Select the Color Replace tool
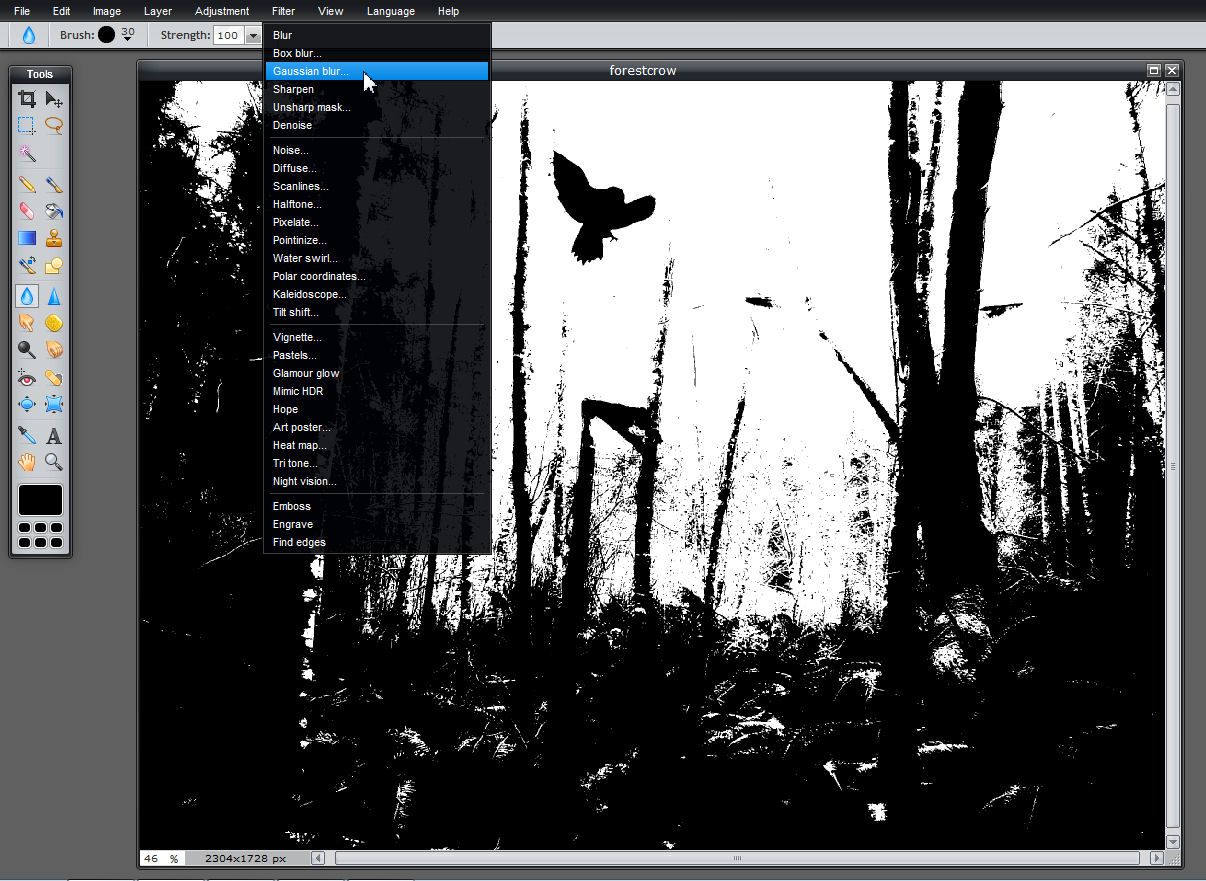The width and height of the screenshot is (1206, 881). 27,265
